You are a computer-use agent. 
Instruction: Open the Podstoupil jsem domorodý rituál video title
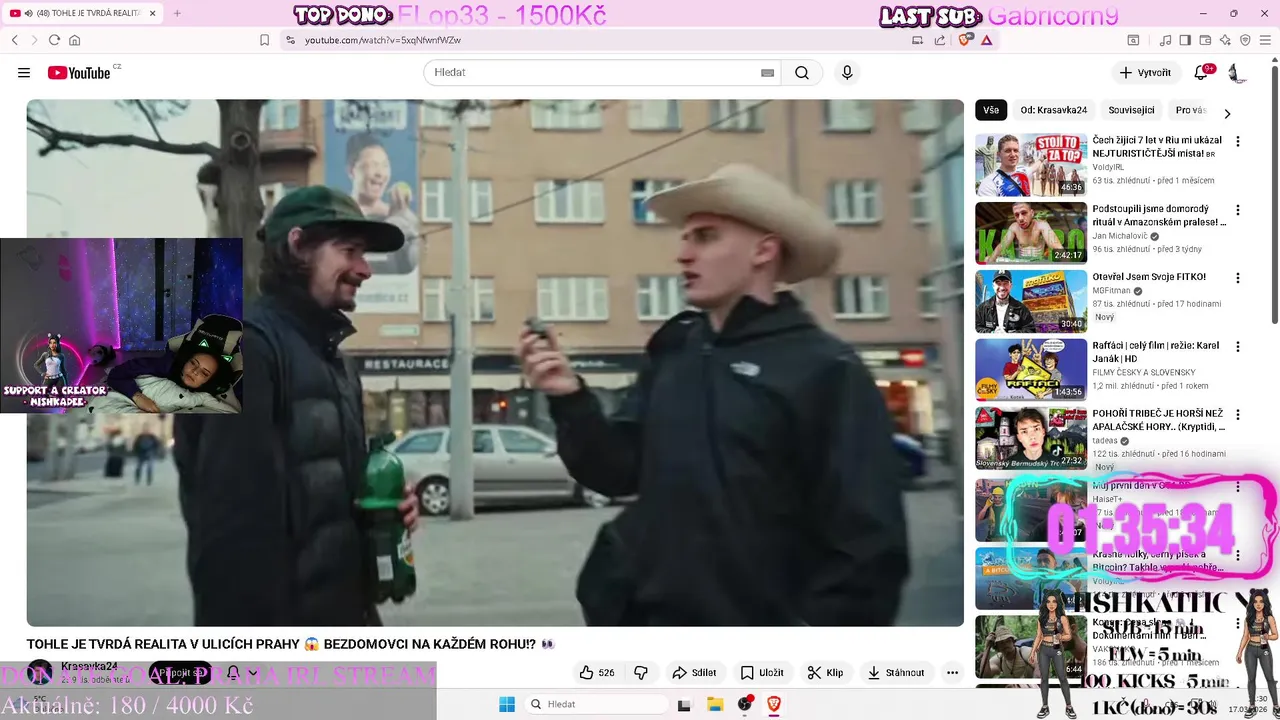pyautogui.click(x=1157, y=216)
